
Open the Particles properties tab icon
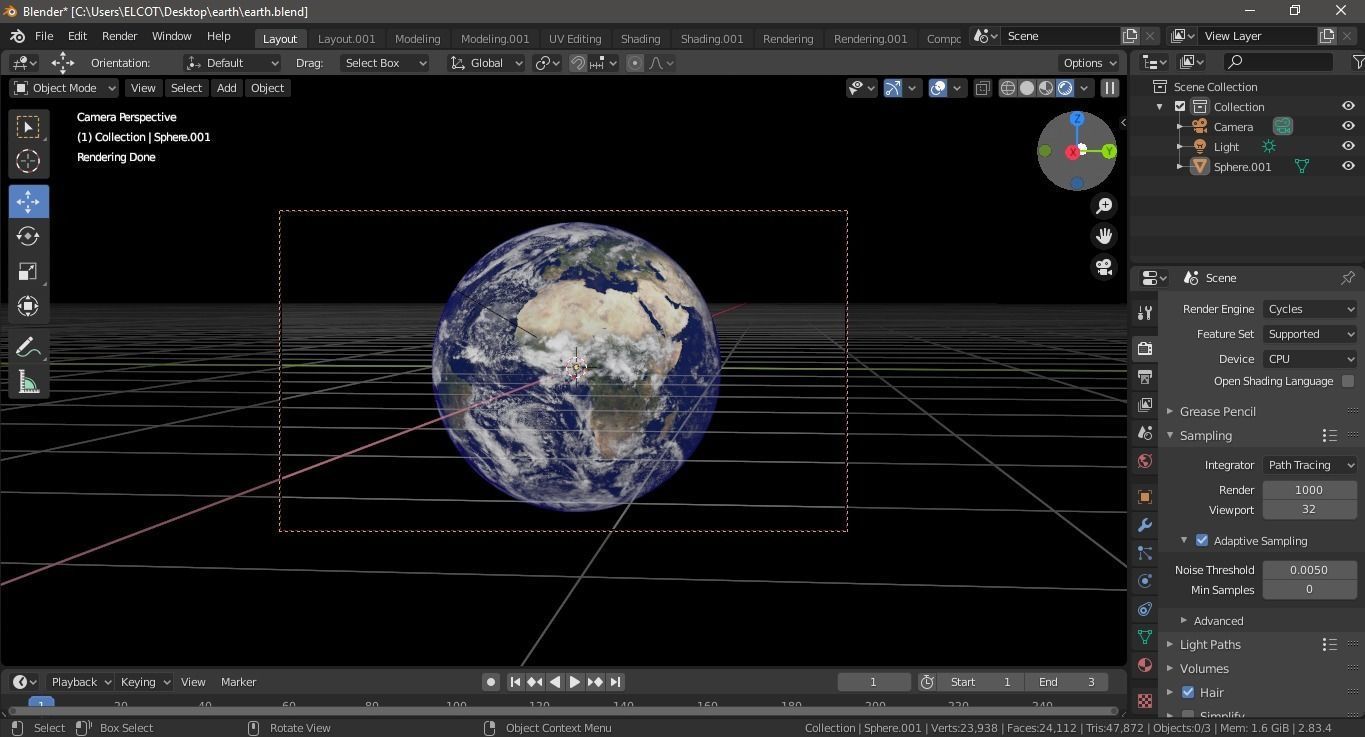click(1145, 553)
